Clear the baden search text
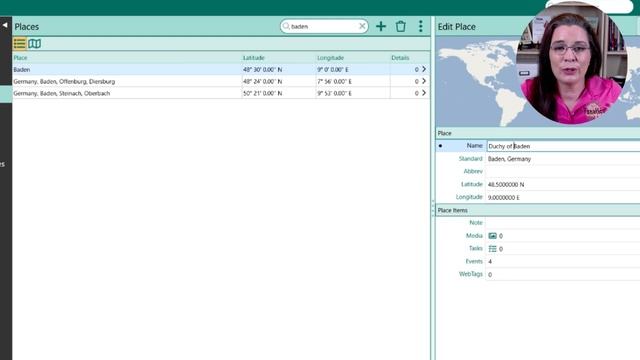 coord(362,26)
